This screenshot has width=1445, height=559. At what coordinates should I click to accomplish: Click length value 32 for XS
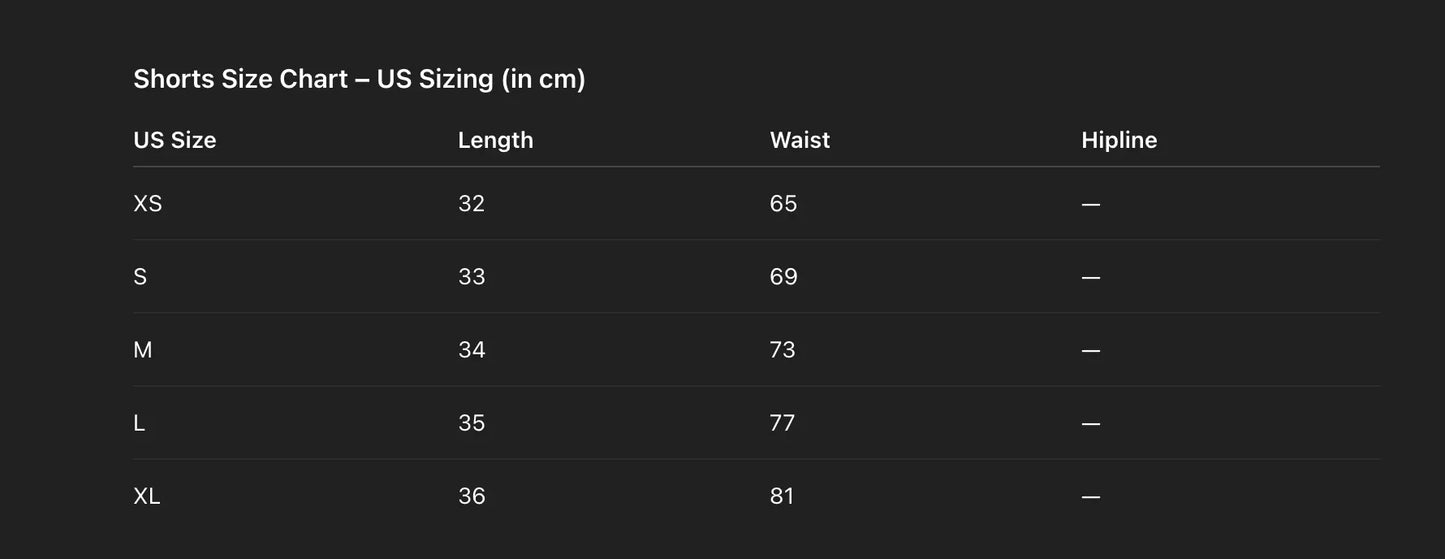471,204
